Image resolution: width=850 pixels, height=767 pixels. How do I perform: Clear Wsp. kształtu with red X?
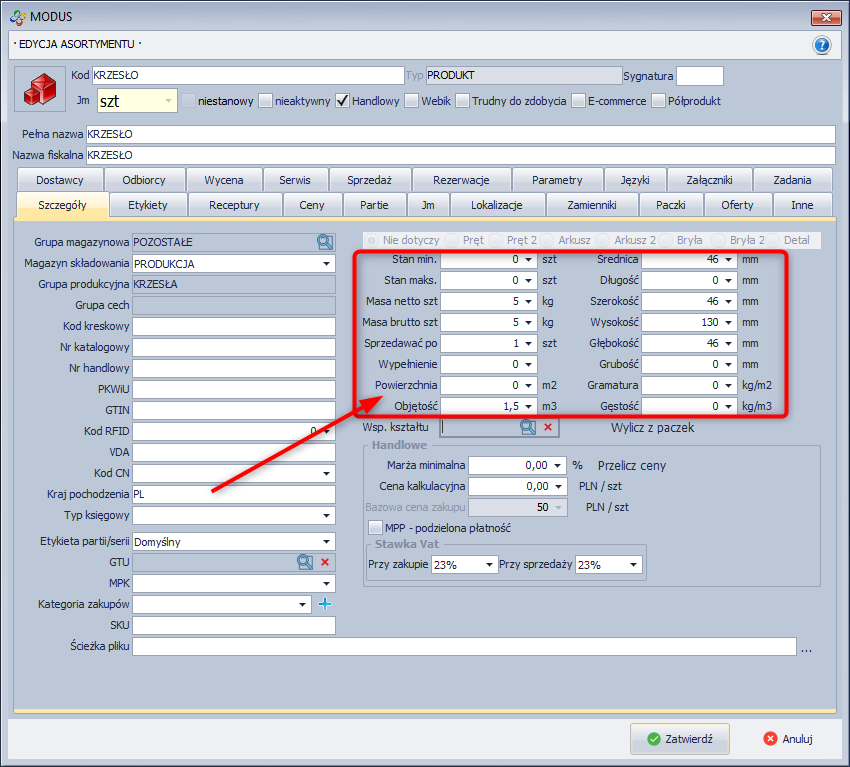click(547, 427)
